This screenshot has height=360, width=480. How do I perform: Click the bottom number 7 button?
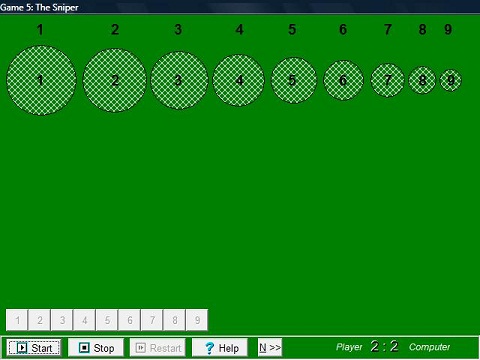(152, 320)
